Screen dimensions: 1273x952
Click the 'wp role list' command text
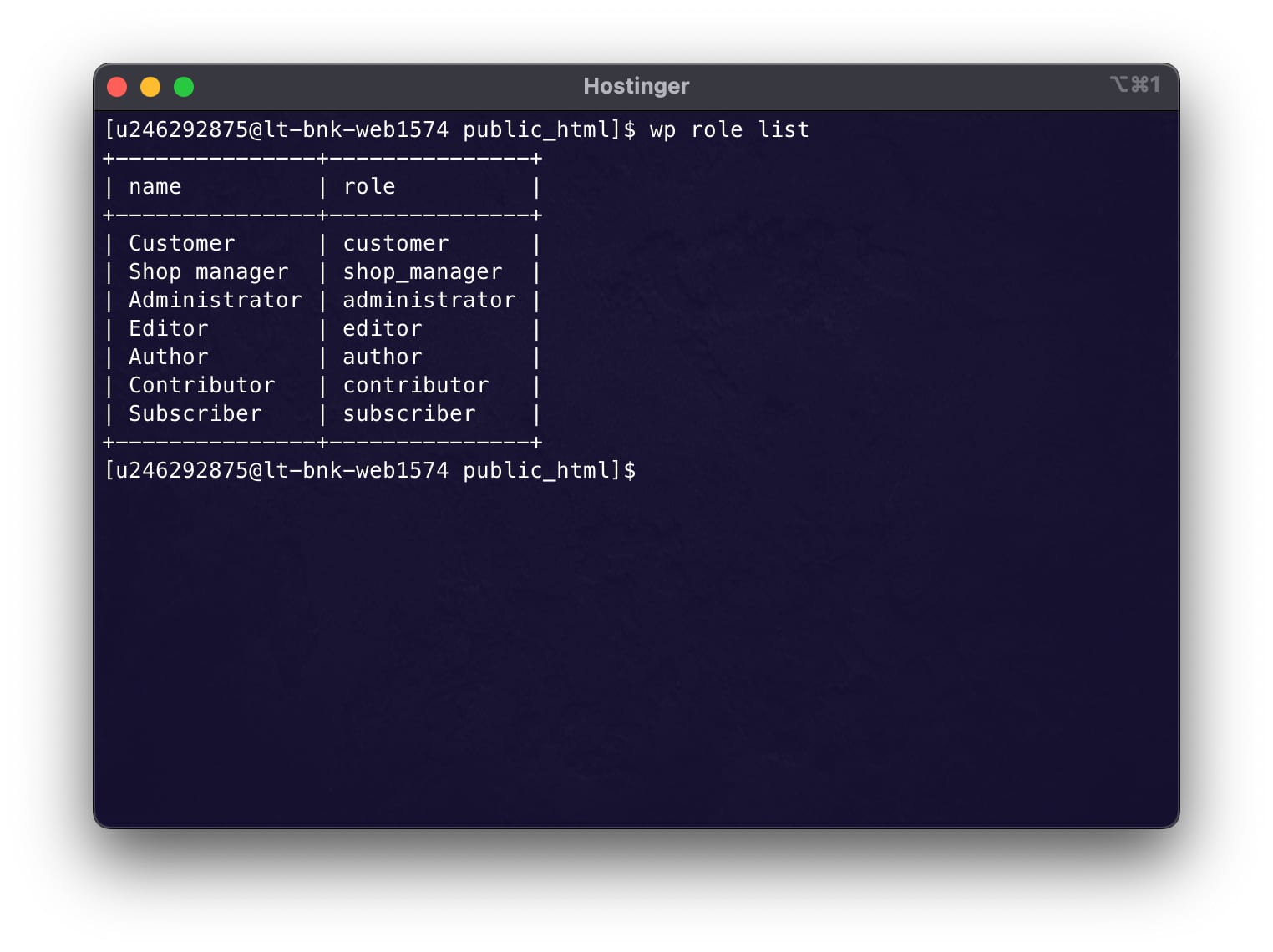tap(729, 129)
